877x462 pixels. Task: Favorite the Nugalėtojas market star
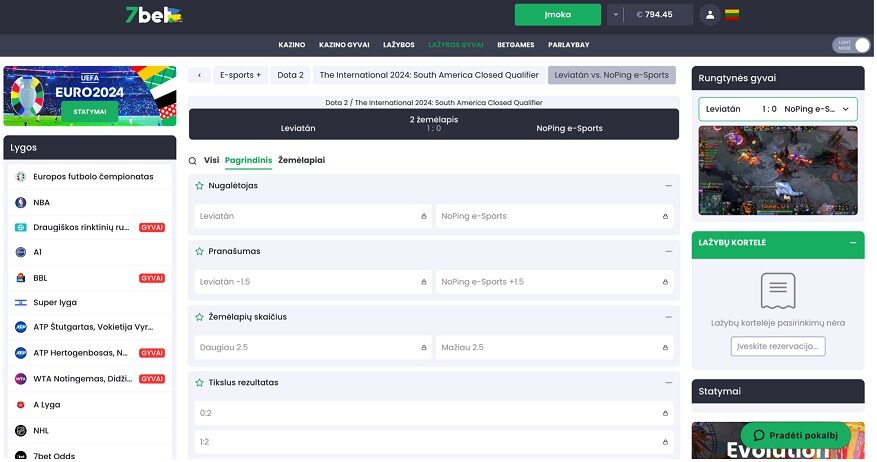coord(199,186)
